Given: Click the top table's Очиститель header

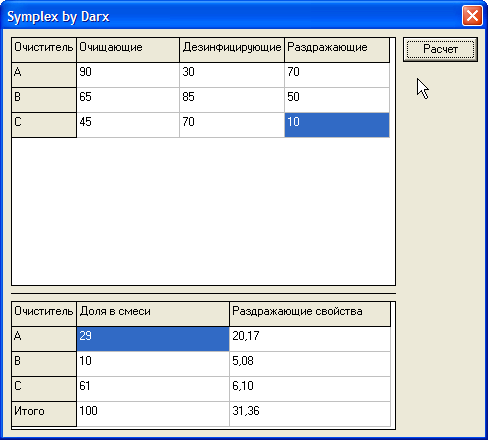Looking at the screenshot, I should (44, 50).
